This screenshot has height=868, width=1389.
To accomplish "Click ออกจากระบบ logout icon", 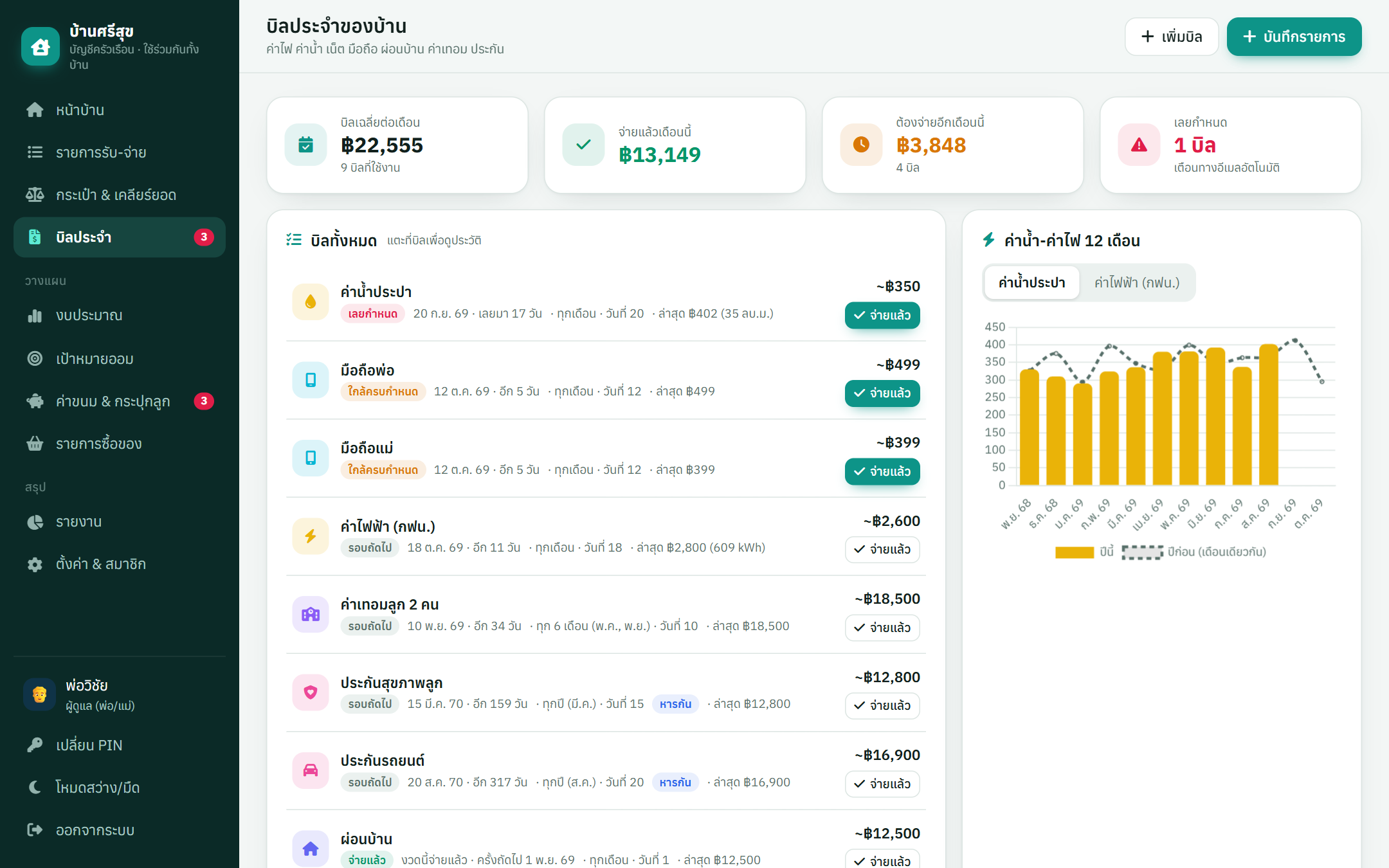I will (35, 830).
